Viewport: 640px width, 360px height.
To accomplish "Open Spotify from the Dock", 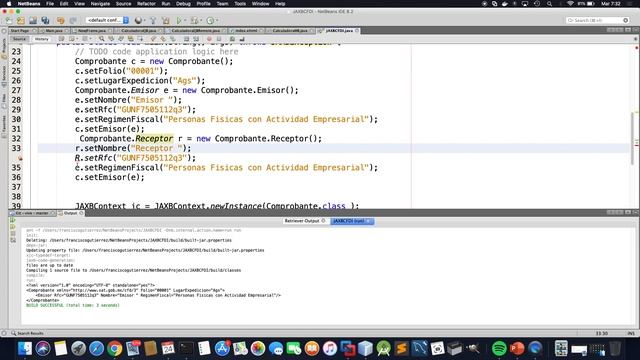I will tap(499, 348).
